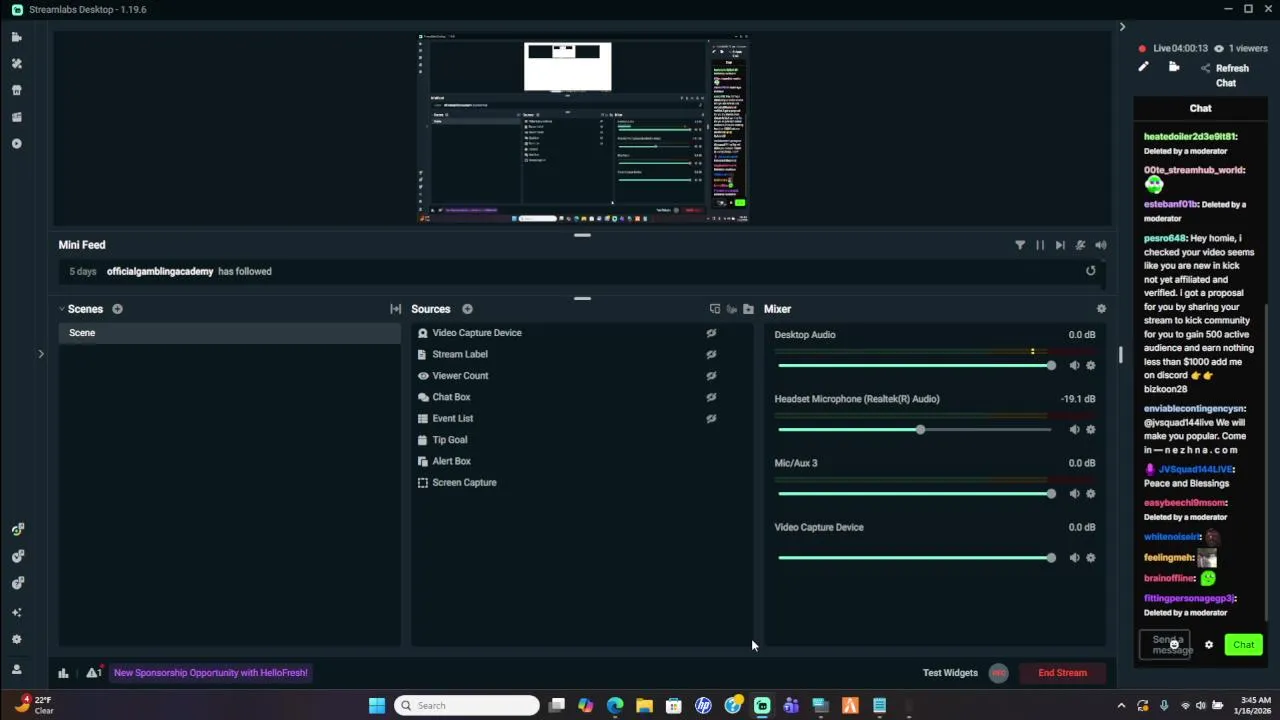Show hidden system tray icons
Screen dimensions: 1280x720
click(x=1121, y=706)
